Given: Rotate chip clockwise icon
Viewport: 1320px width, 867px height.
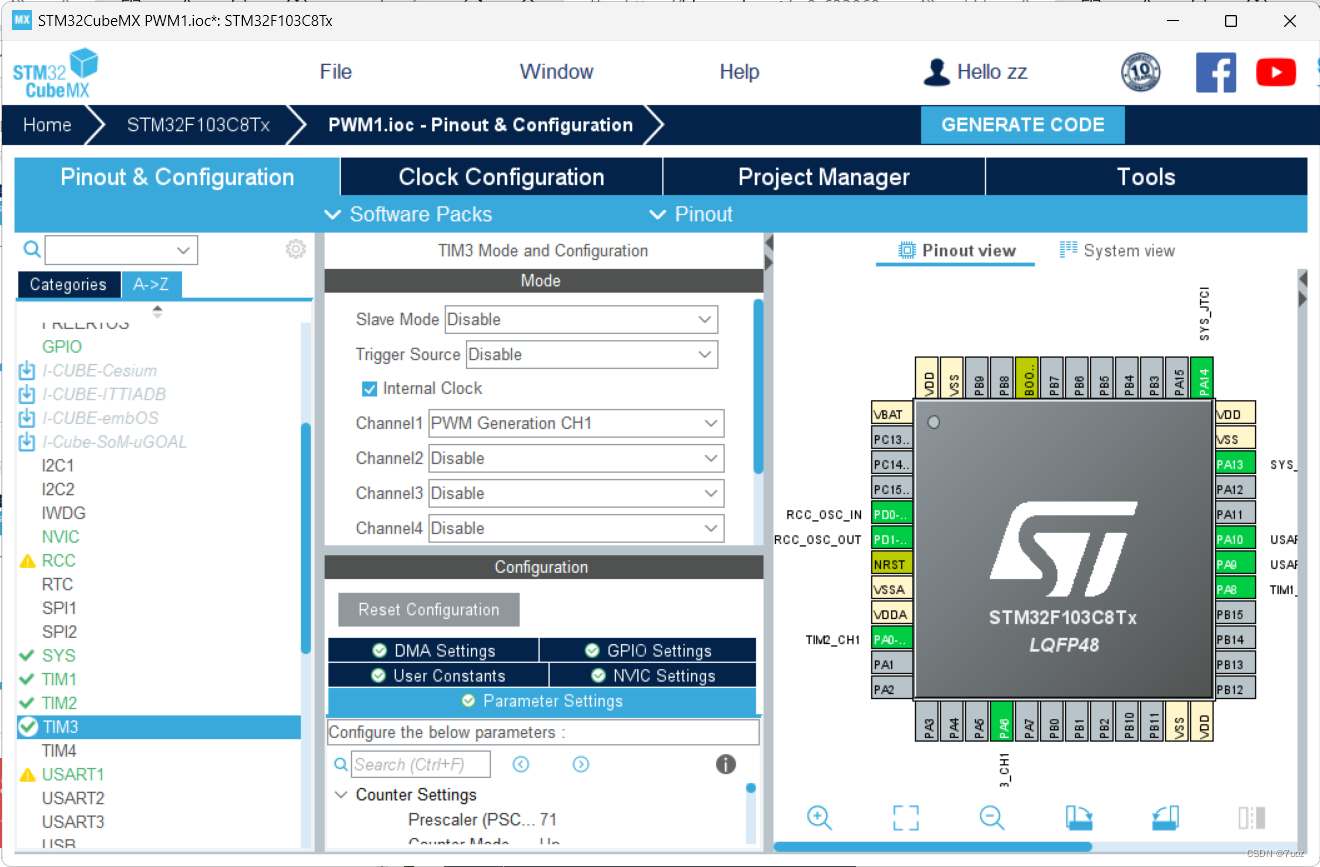Looking at the screenshot, I should pyautogui.click(x=1079, y=817).
